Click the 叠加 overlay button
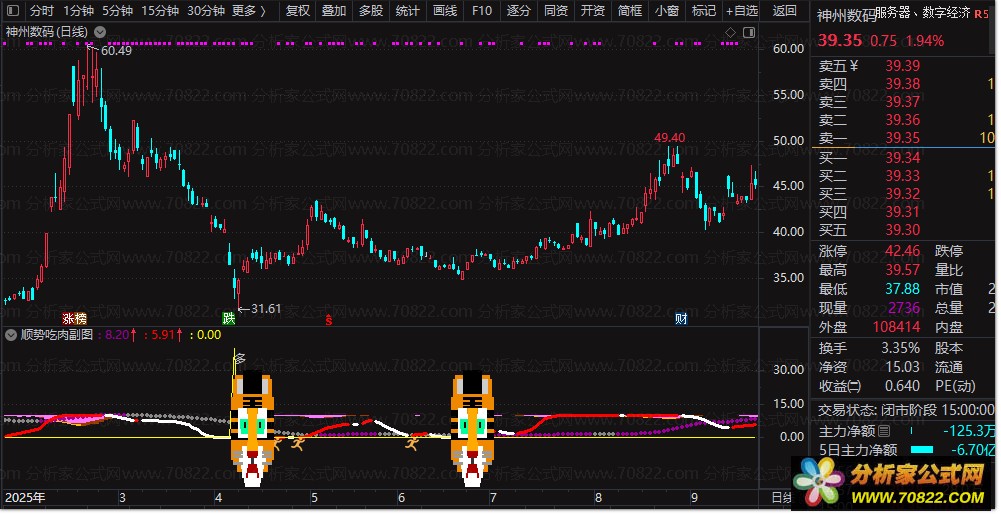Viewport: 1001px width, 514px height. 334,11
